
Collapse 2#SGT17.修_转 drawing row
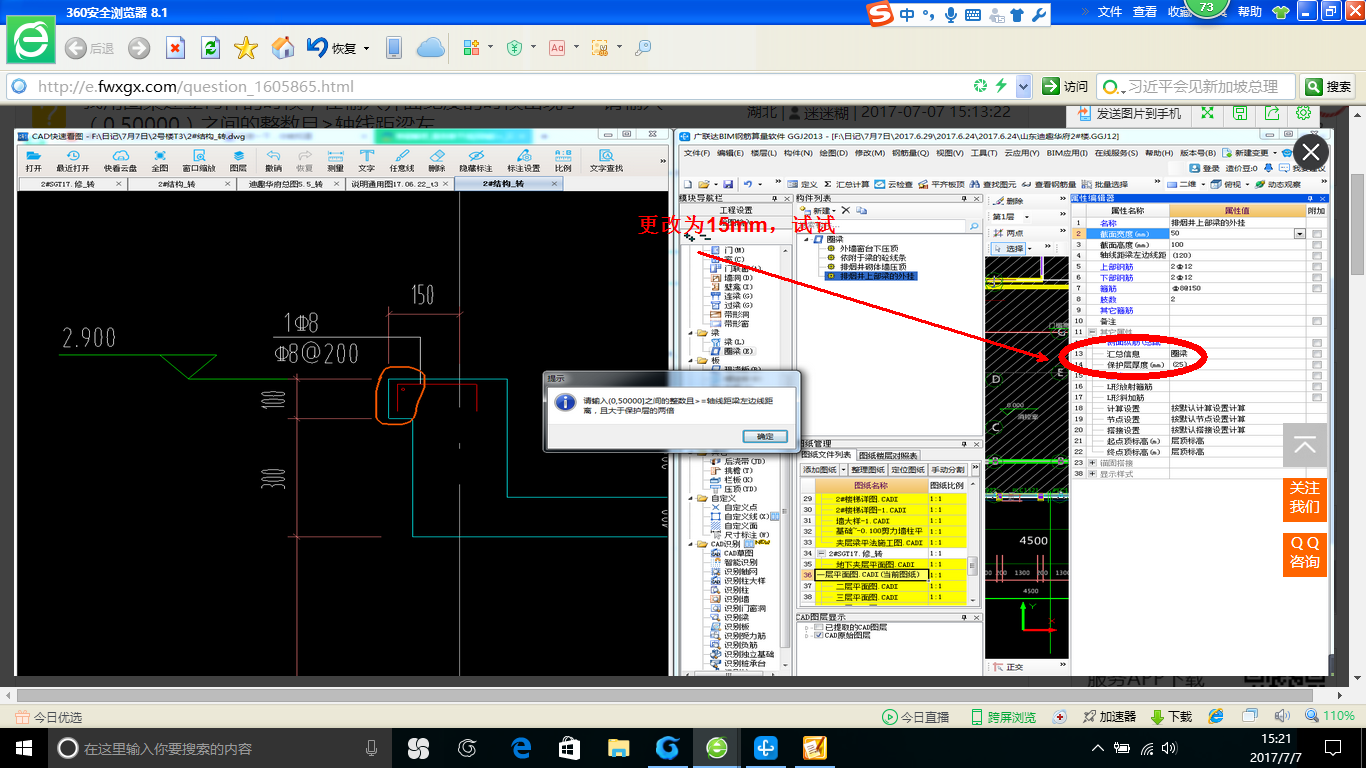click(x=821, y=554)
